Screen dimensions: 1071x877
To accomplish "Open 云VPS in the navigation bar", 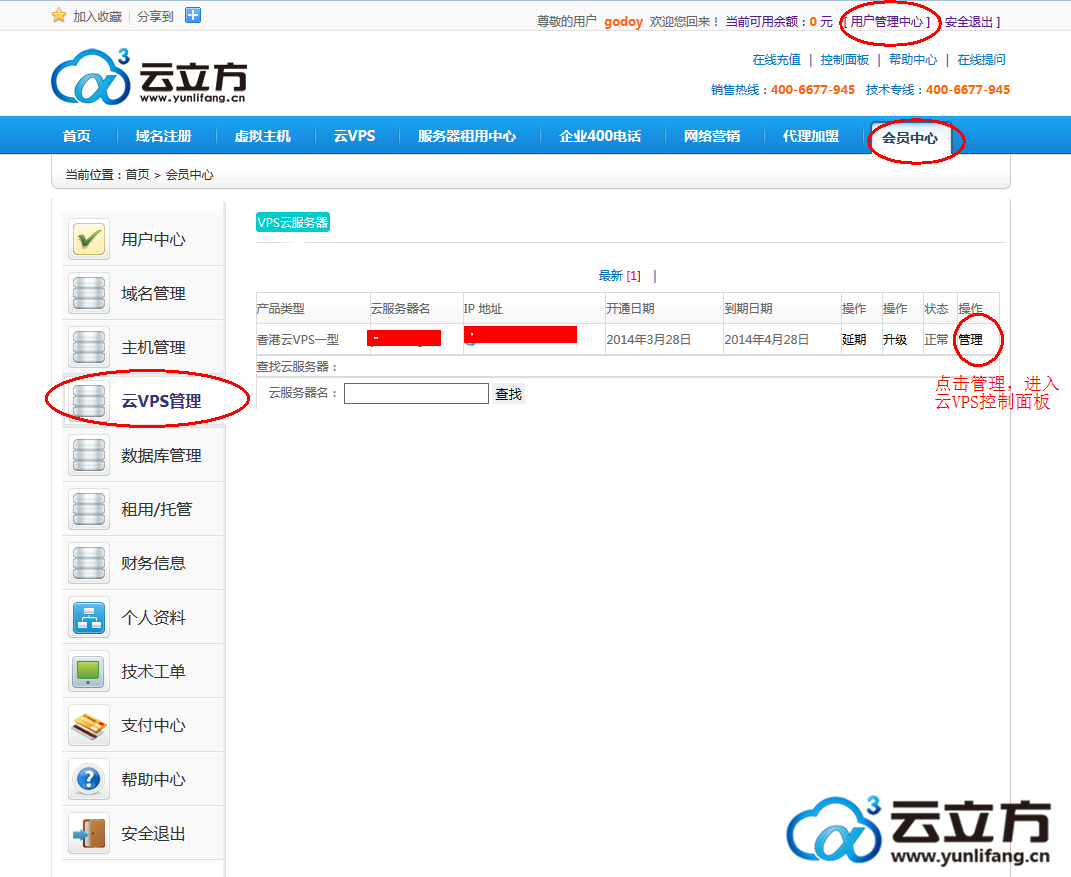I will tap(354, 136).
